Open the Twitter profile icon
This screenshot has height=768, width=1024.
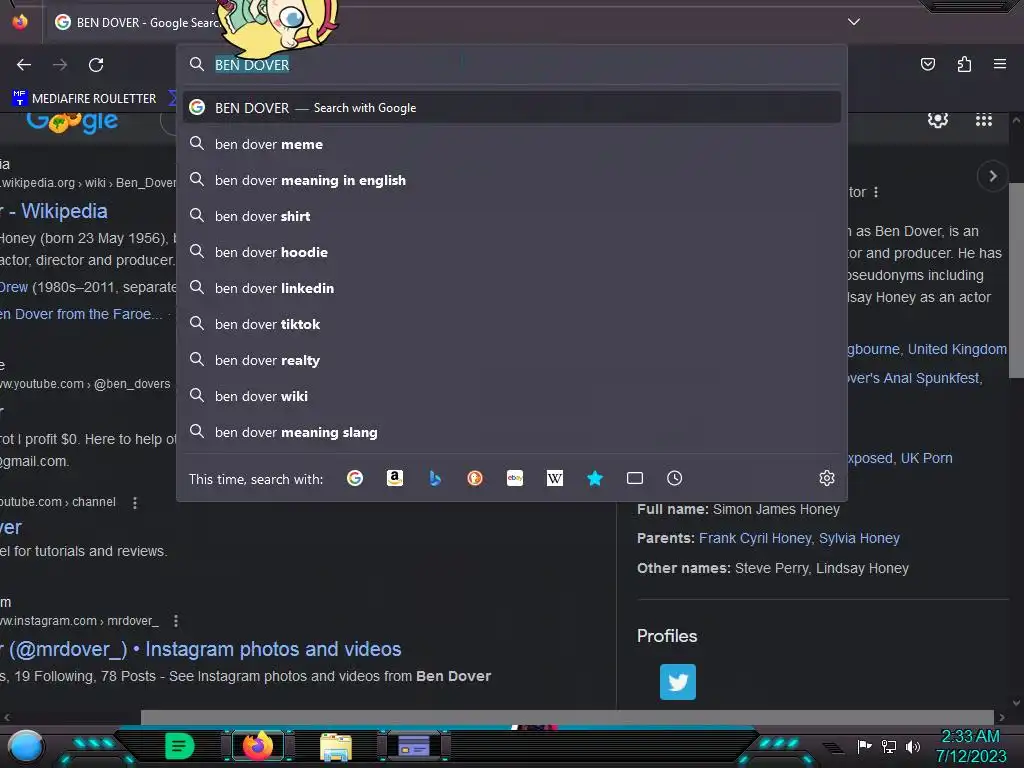[x=678, y=682]
